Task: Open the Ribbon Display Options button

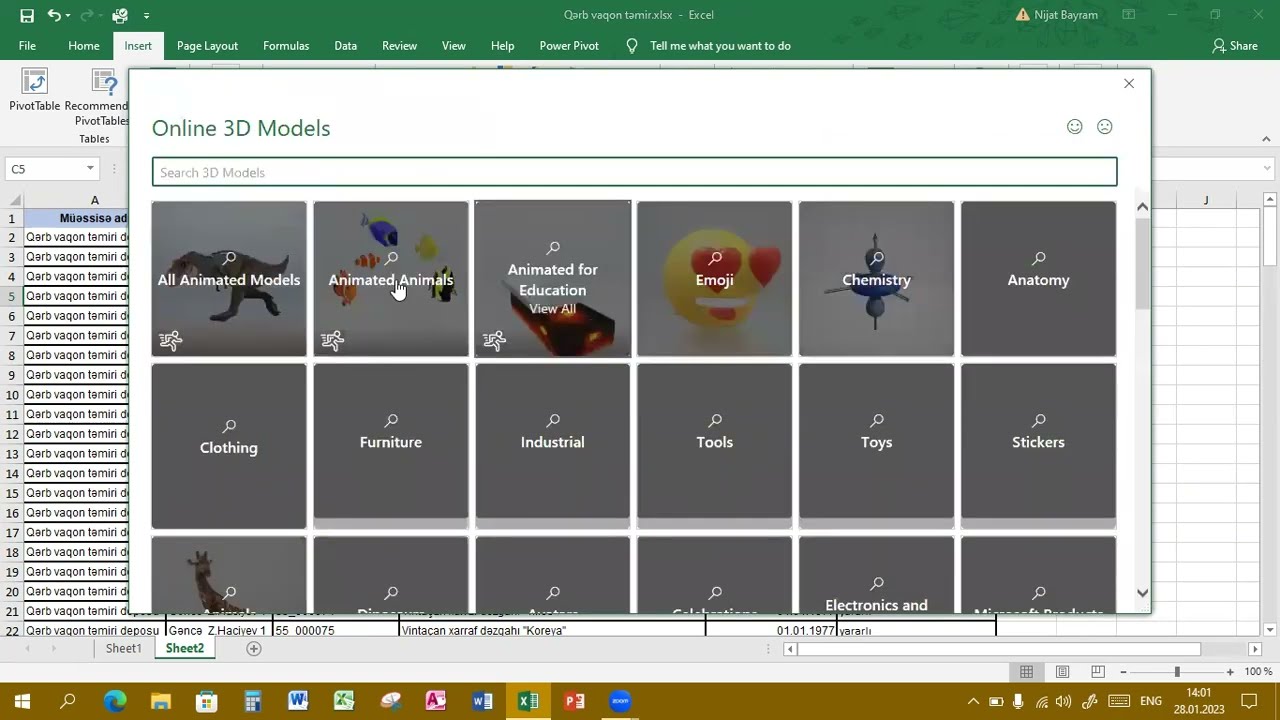Action: coord(1128,15)
